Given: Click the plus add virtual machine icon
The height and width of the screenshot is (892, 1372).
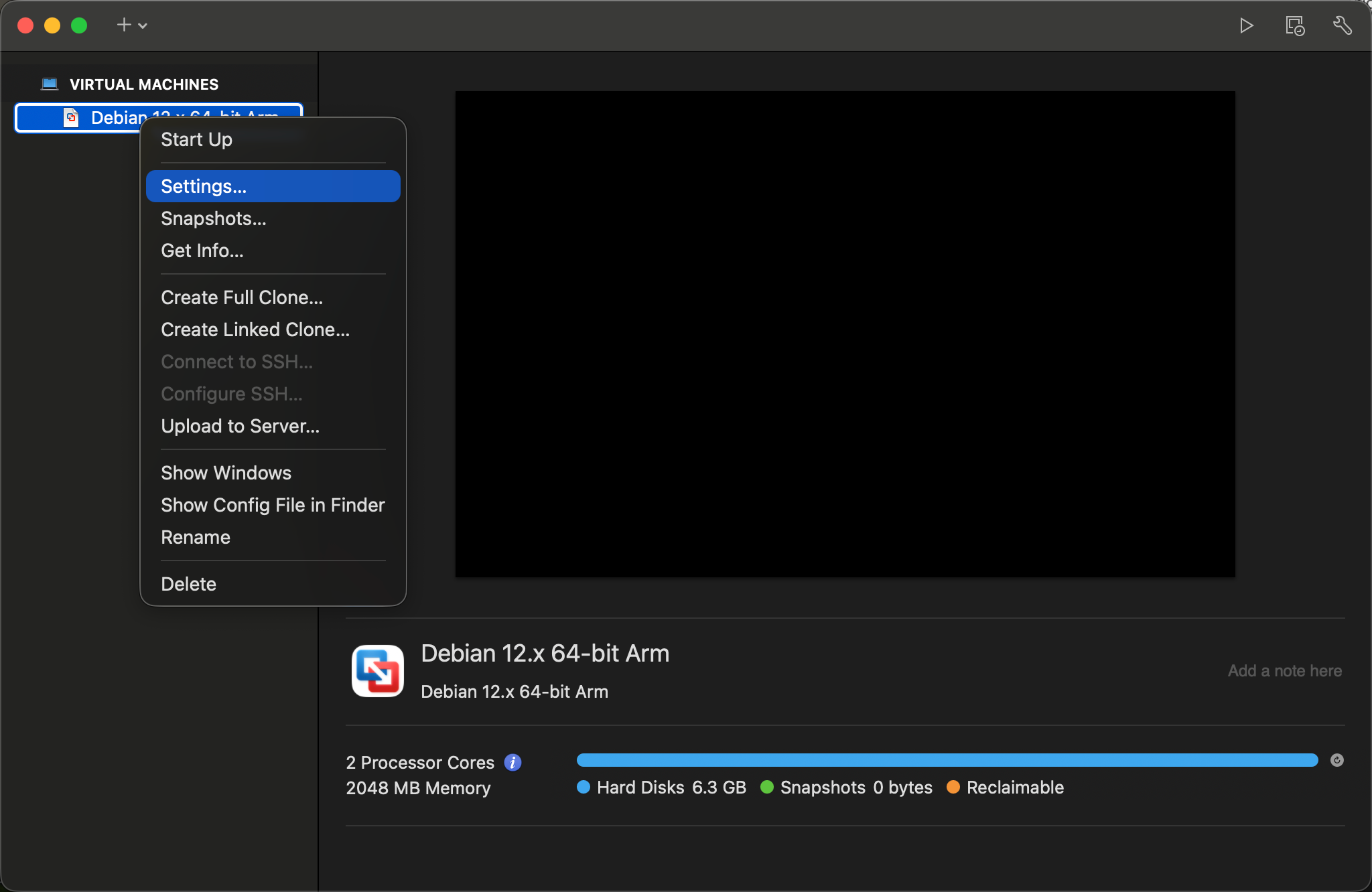Looking at the screenshot, I should point(124,25).
